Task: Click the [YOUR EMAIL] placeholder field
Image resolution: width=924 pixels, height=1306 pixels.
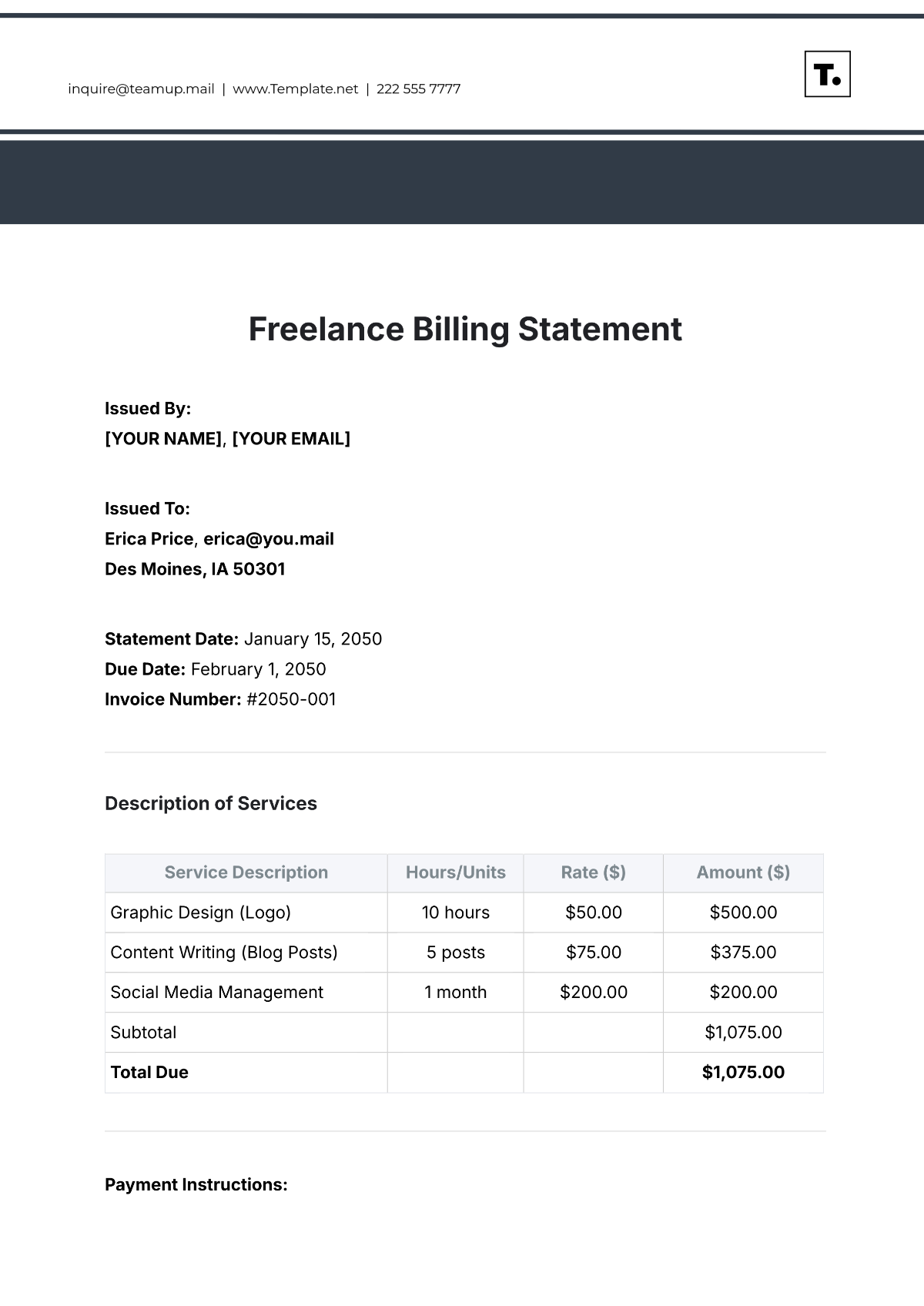Action: tap(290, 439)
